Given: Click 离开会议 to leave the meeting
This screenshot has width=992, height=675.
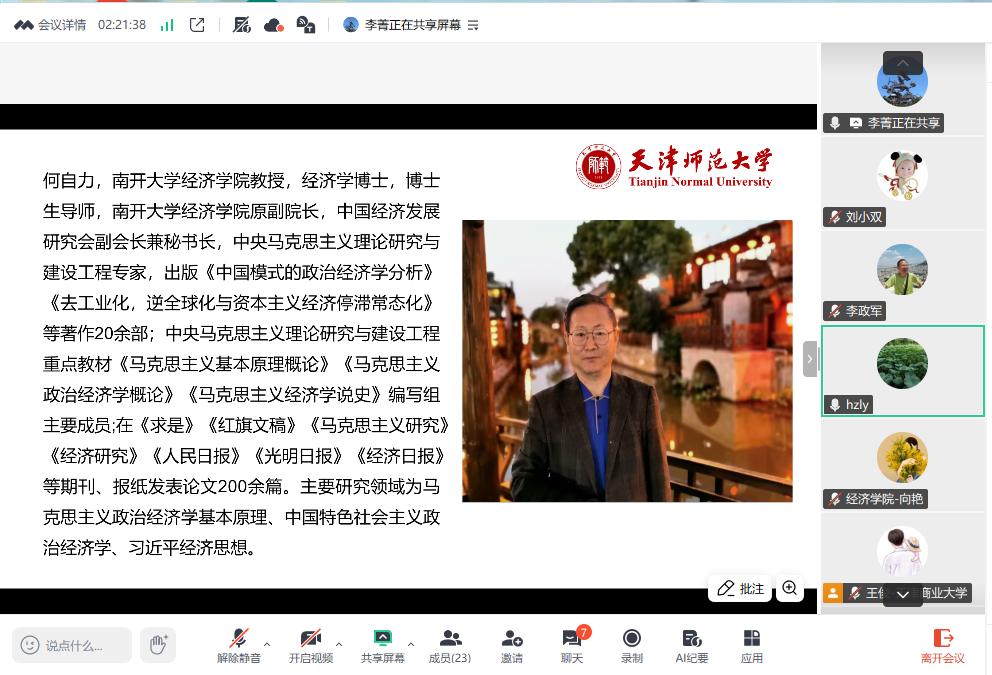Looking at the screenshot, I should pos(942,645).
